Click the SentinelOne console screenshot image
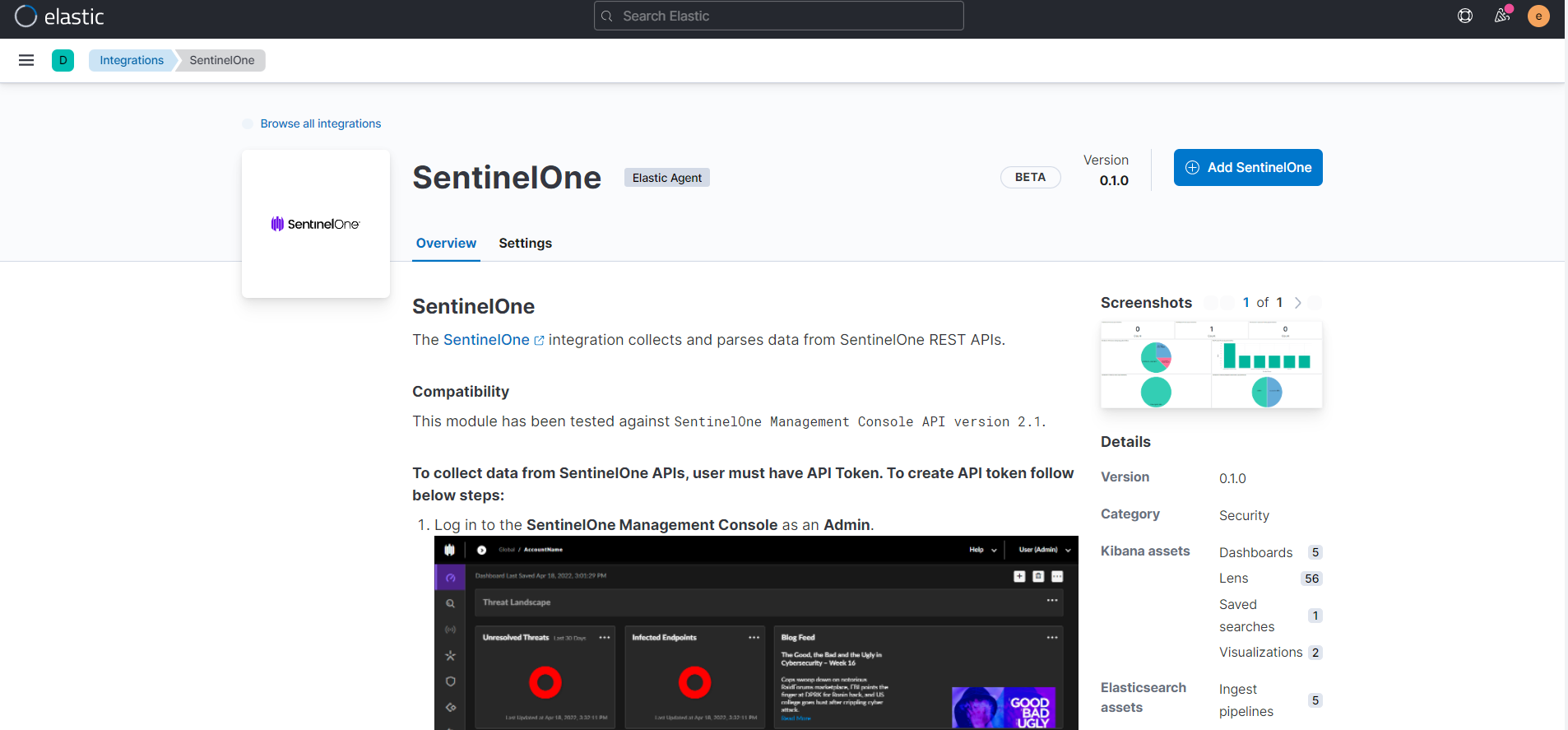 point(756,632)
